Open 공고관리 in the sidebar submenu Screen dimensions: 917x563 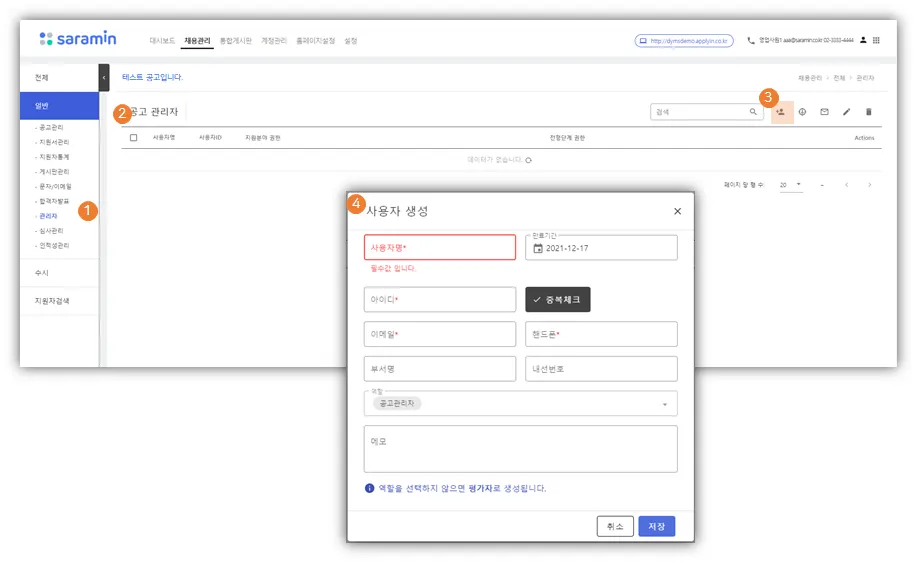(51, 127)
